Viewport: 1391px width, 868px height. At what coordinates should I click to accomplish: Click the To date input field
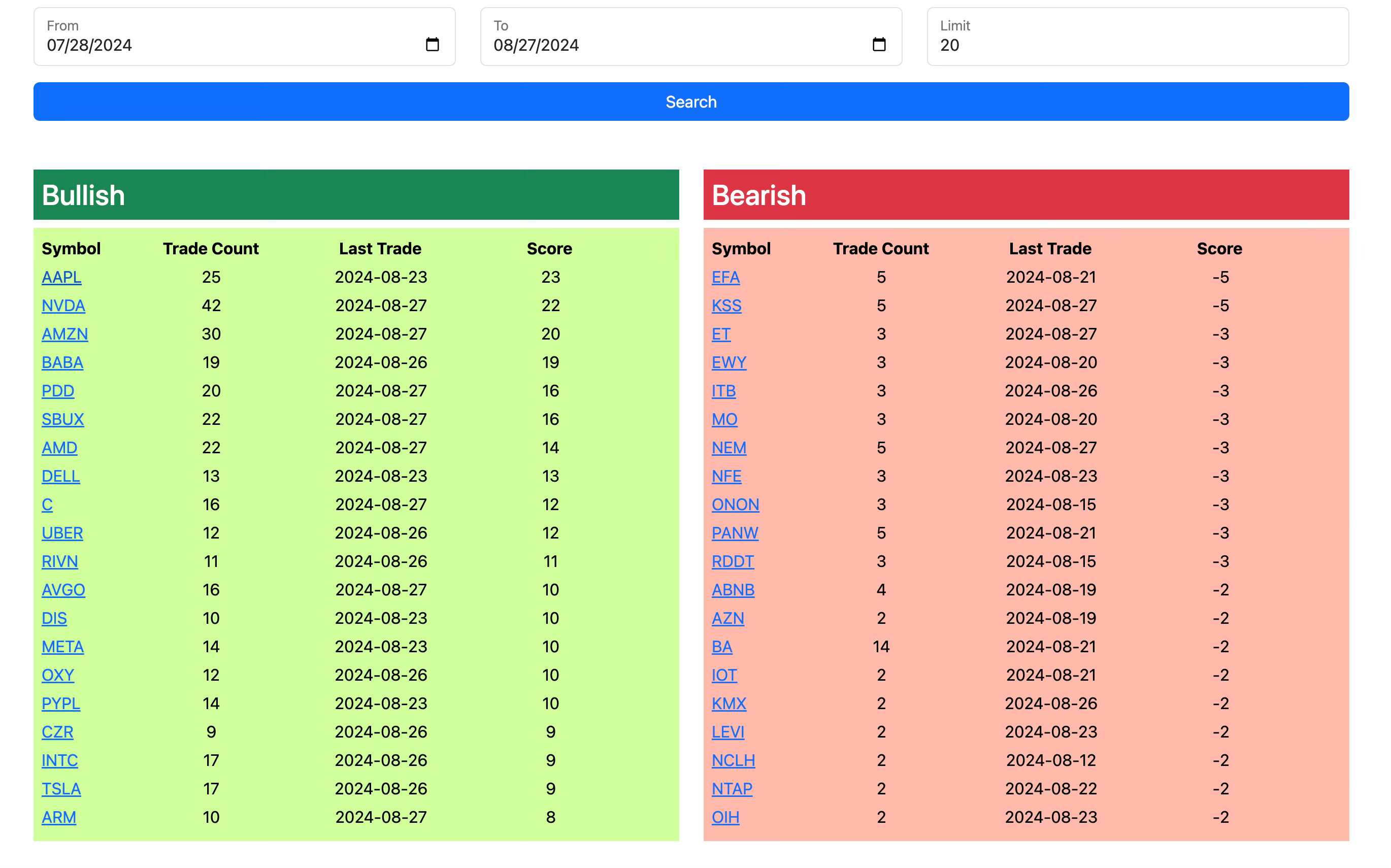point(691,37)
